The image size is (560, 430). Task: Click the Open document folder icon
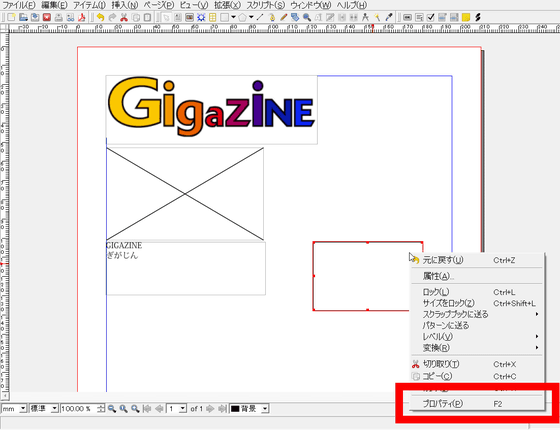tap(24, 17)
